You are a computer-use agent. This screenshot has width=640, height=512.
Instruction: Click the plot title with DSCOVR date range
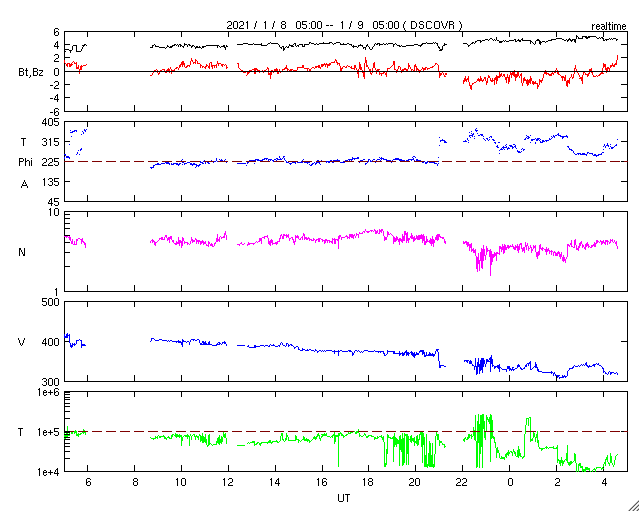[344, 25]
